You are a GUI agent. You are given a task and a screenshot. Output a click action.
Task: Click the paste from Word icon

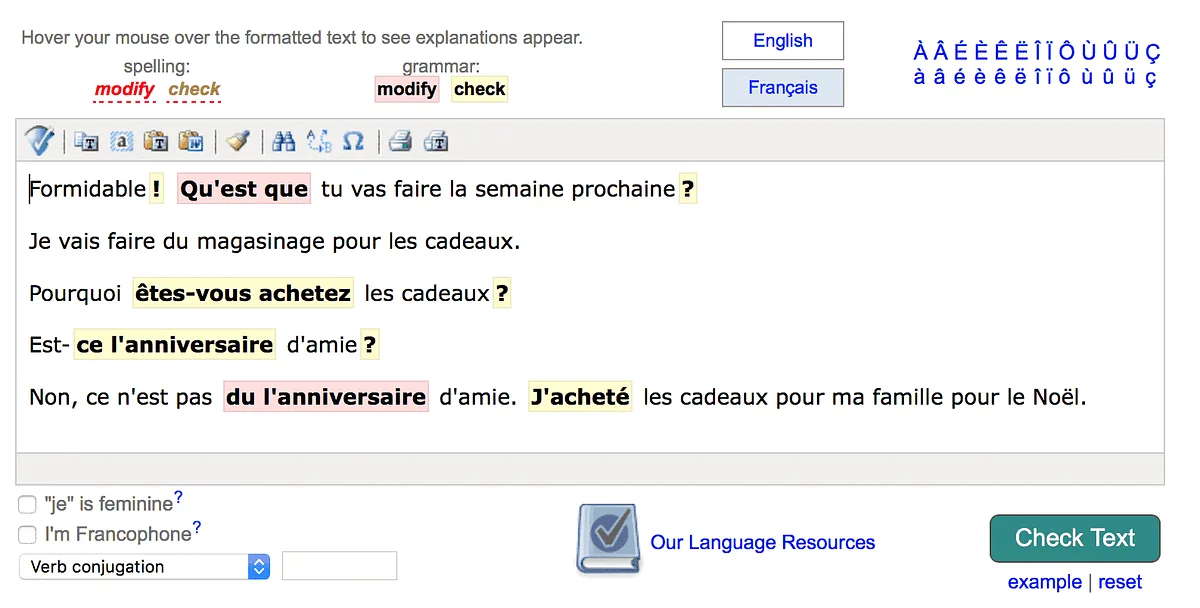coord(190,141)
